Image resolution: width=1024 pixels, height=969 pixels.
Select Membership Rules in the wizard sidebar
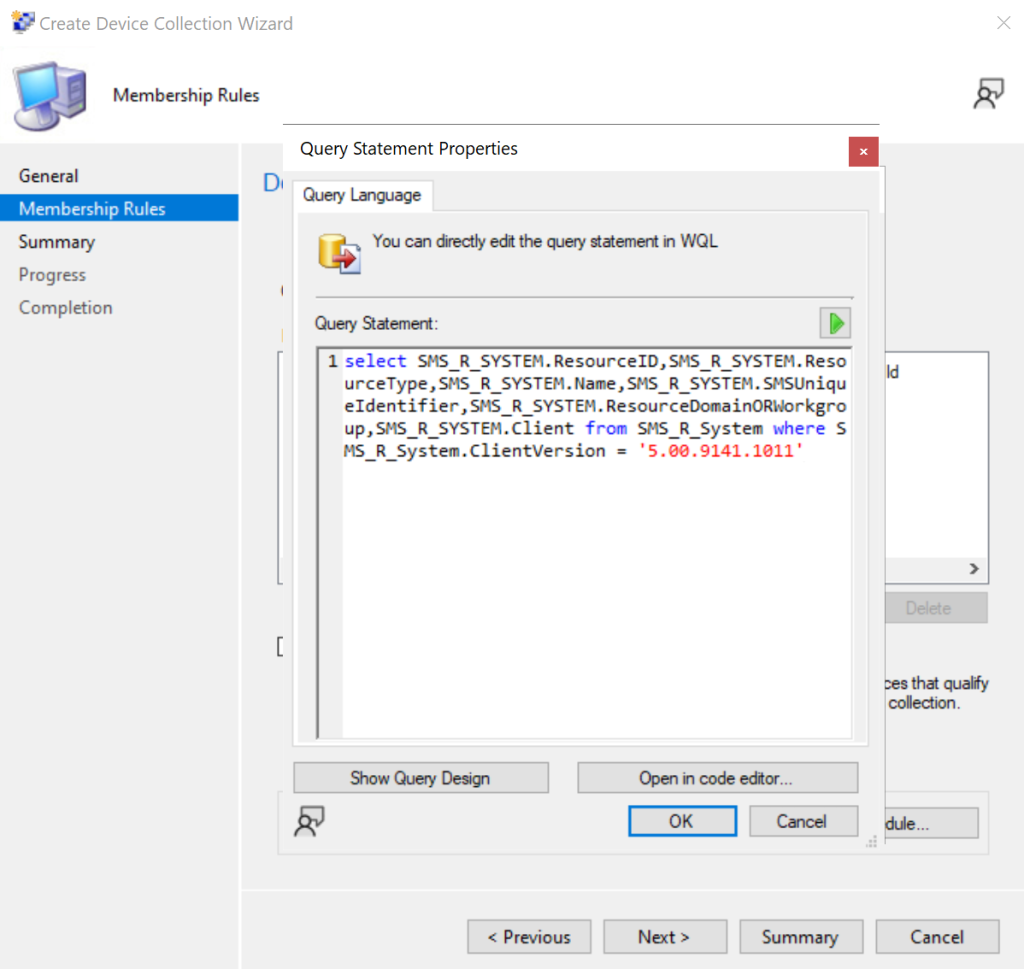point(119,208)
